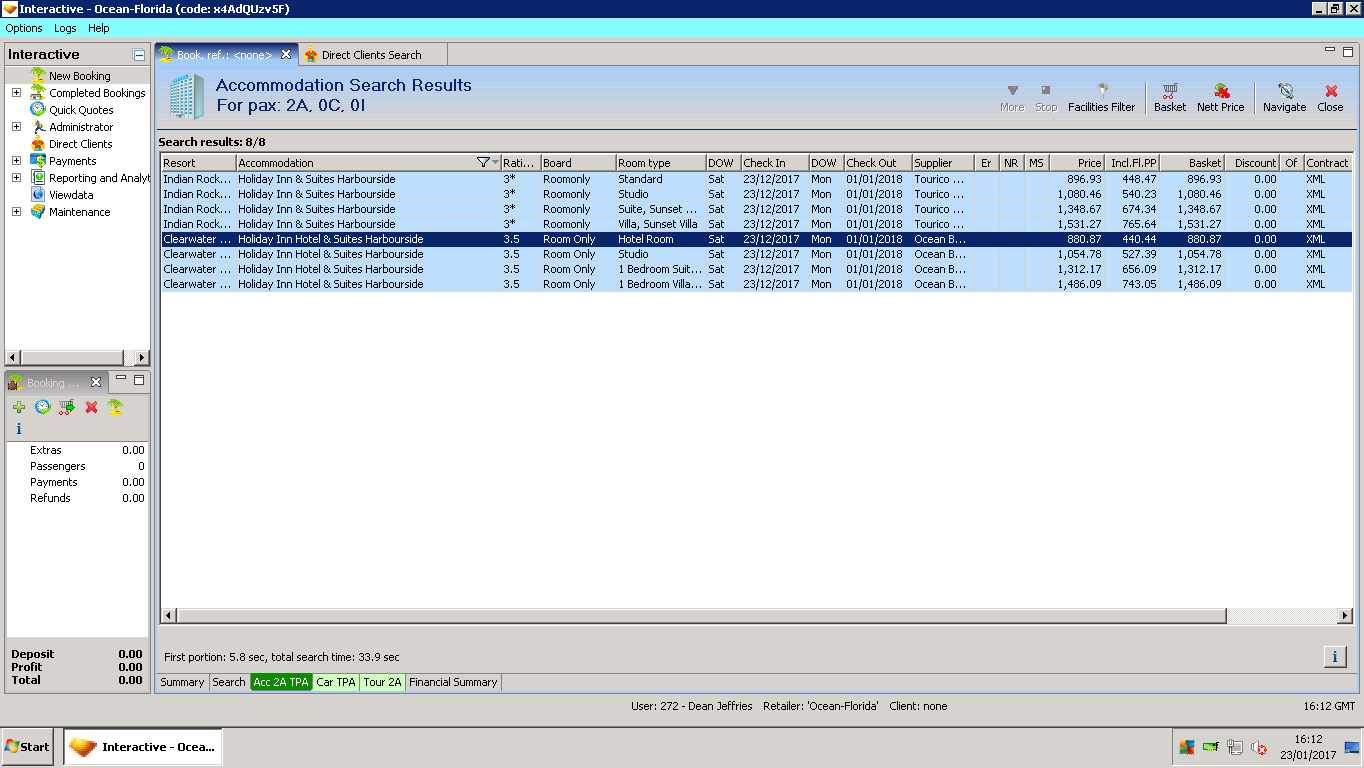Viewport: 1364px width, 768px height.
Task: Click cart with green arrow icon
Action: point(67,407)
